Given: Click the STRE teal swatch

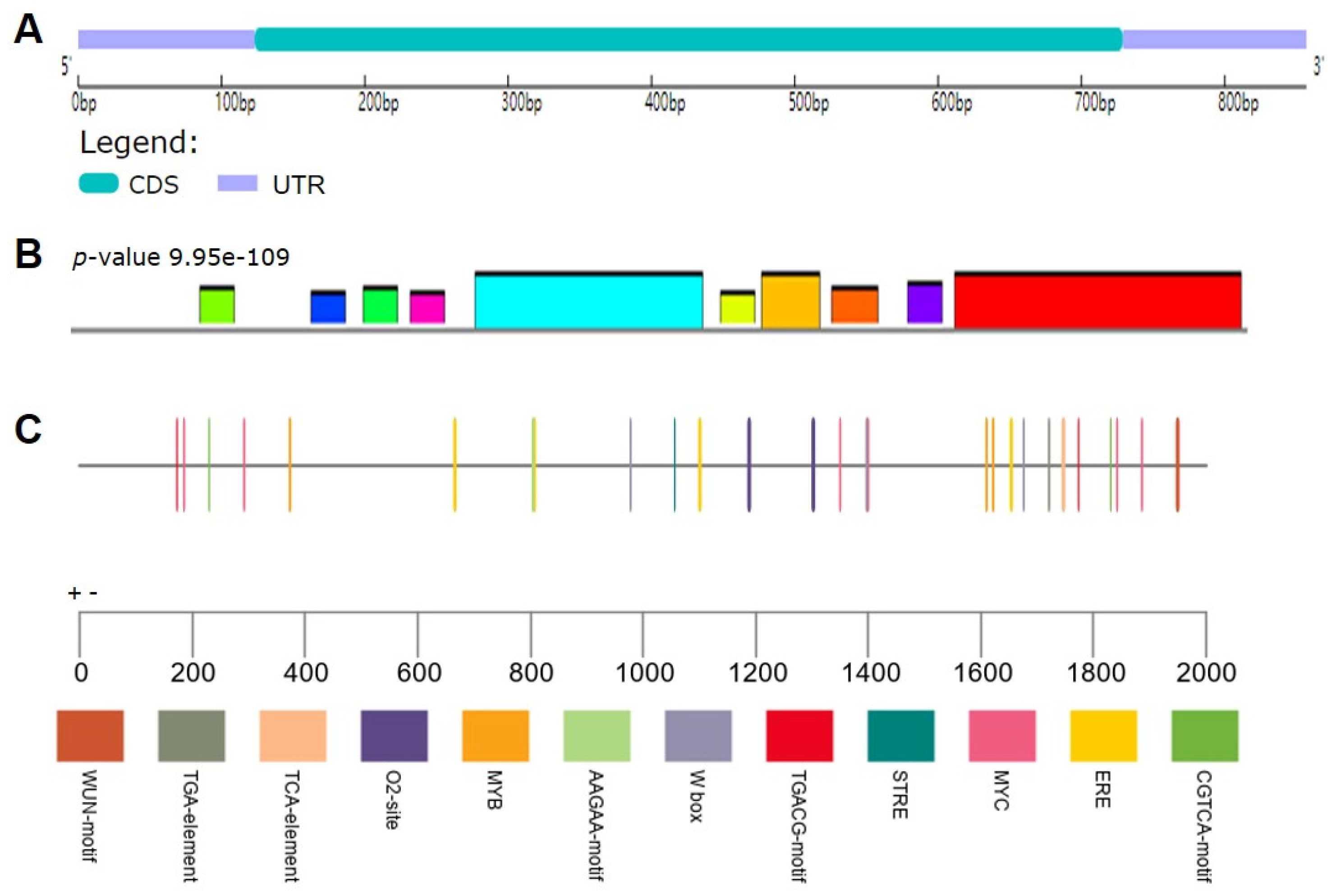Looking at the screenshot, I should coord(900,735).
